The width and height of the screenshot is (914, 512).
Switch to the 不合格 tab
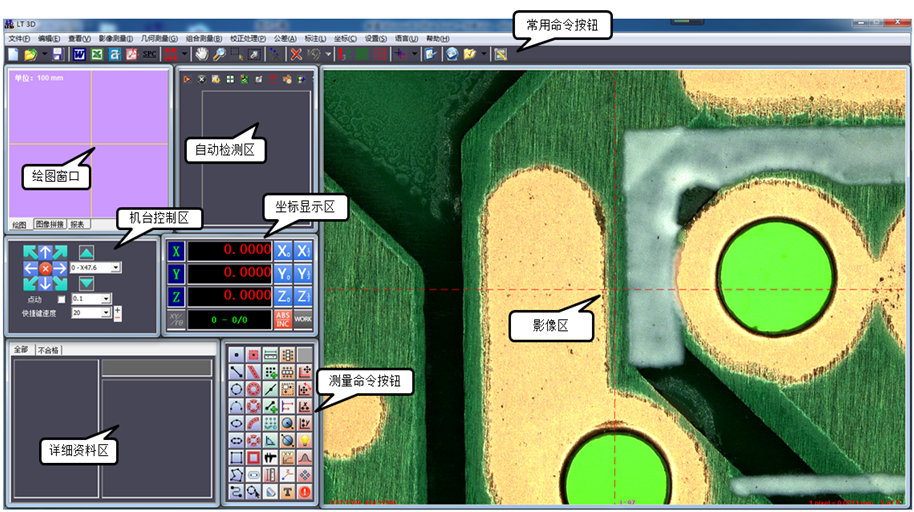pyautogui.click(x=48, y=350)
